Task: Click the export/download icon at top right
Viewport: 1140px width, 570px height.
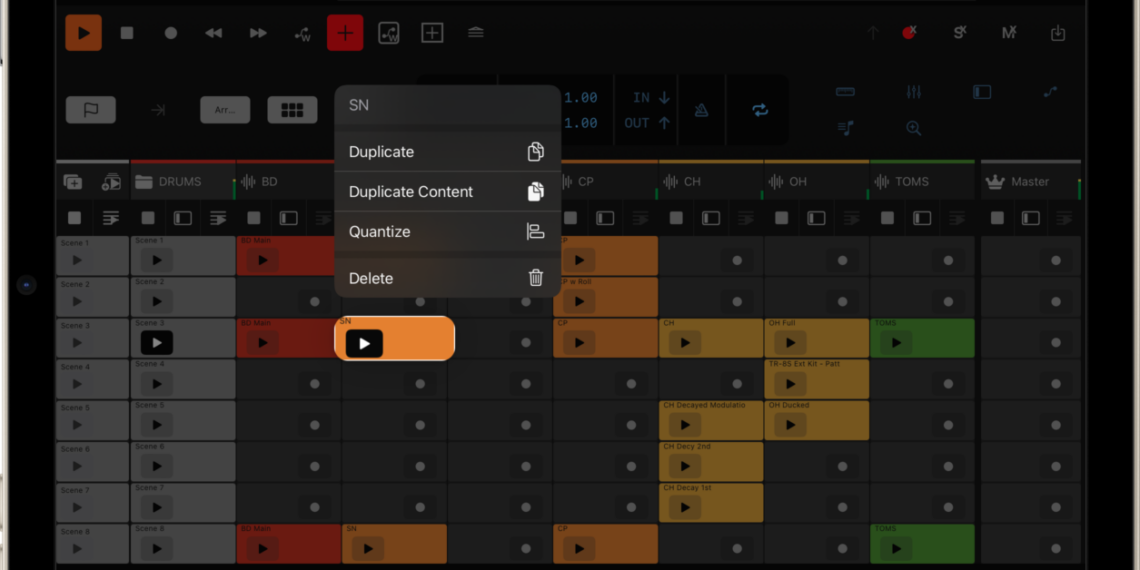Action: 1058,33
